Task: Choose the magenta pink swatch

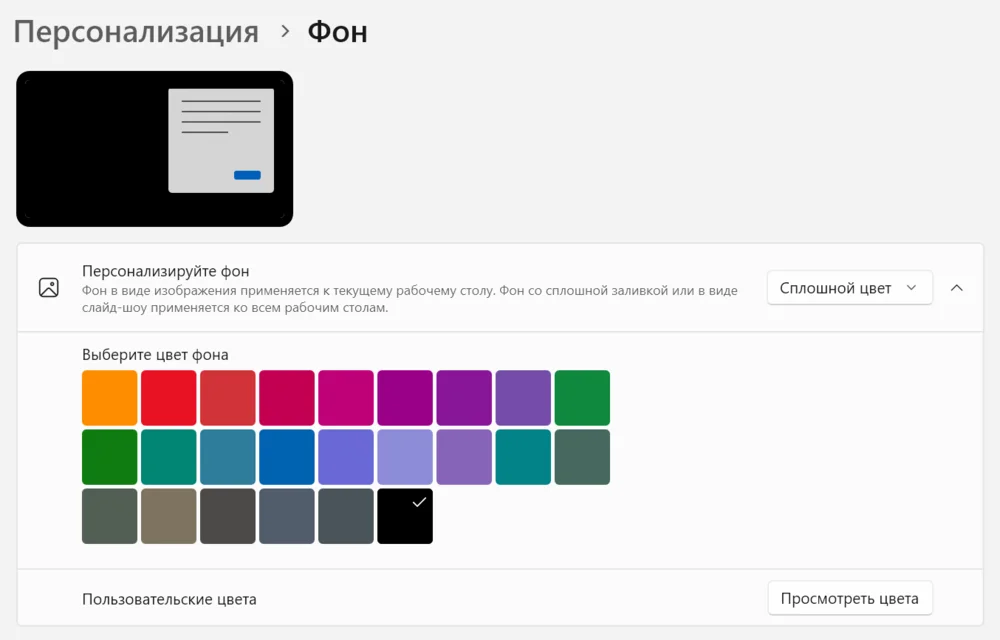Action: tap(346, 398)
